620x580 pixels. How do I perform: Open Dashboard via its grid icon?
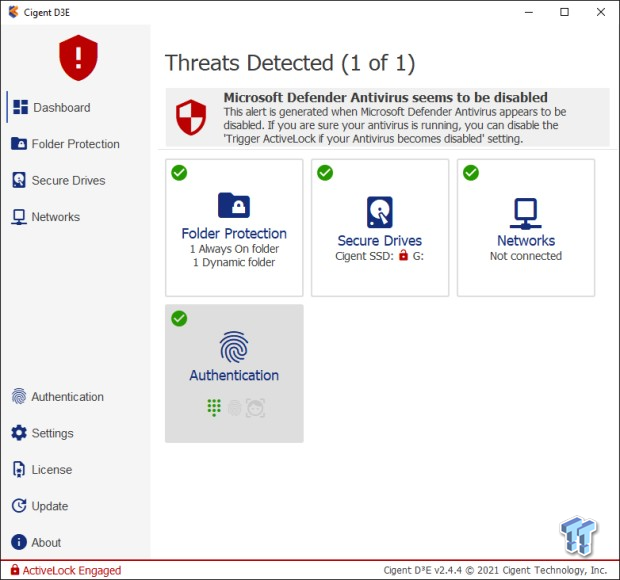(21, 107)
